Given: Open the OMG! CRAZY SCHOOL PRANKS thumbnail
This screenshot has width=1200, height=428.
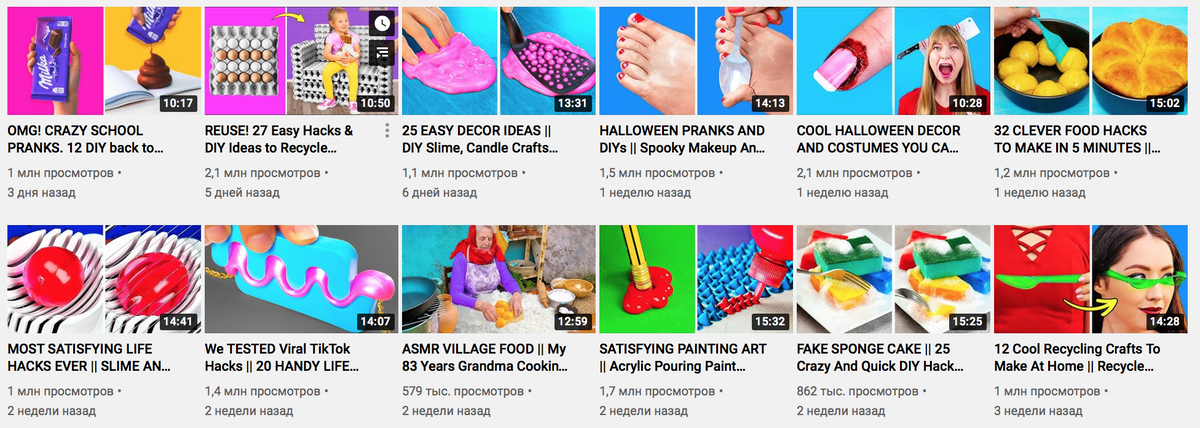Looking at the screenshot, I should [x=104, y=61].
